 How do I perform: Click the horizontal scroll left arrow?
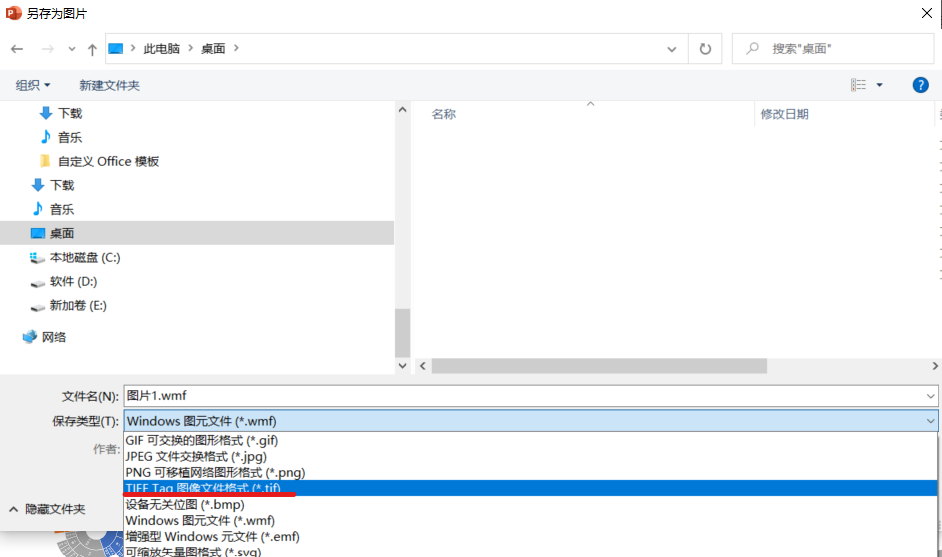423,365
